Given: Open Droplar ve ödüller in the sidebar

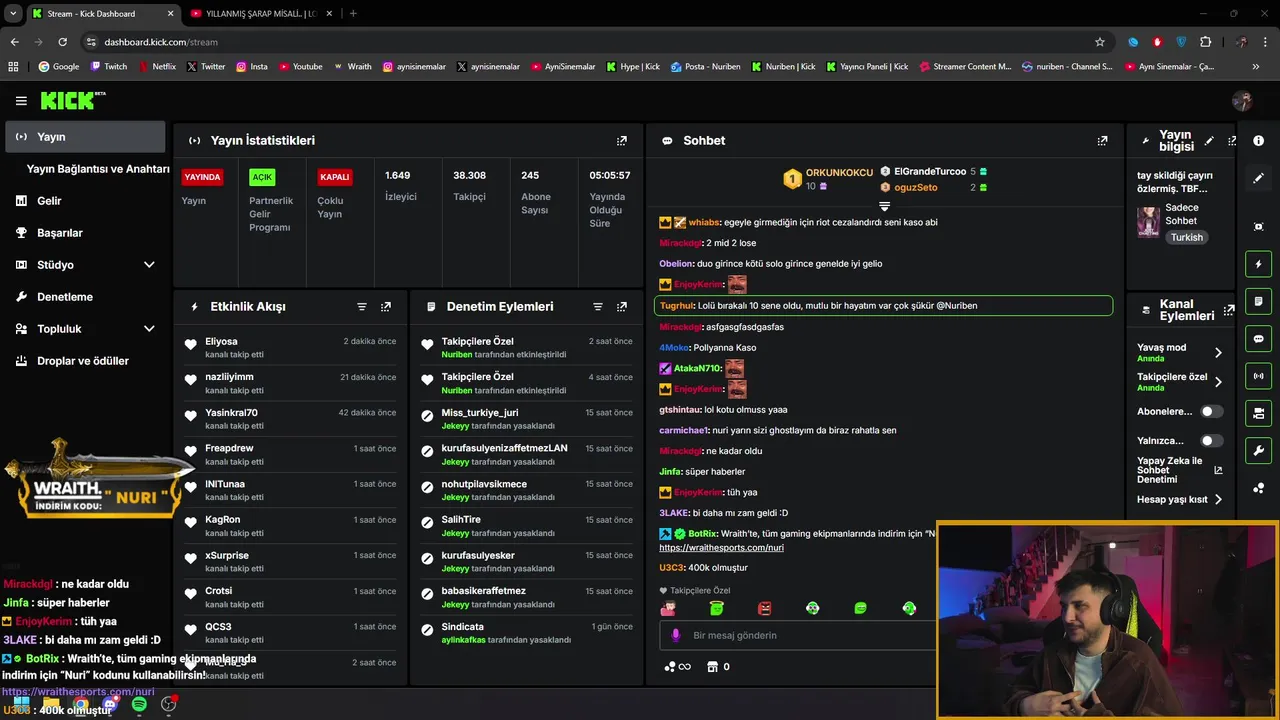Looking at the screenshot, I should (84, 361).
